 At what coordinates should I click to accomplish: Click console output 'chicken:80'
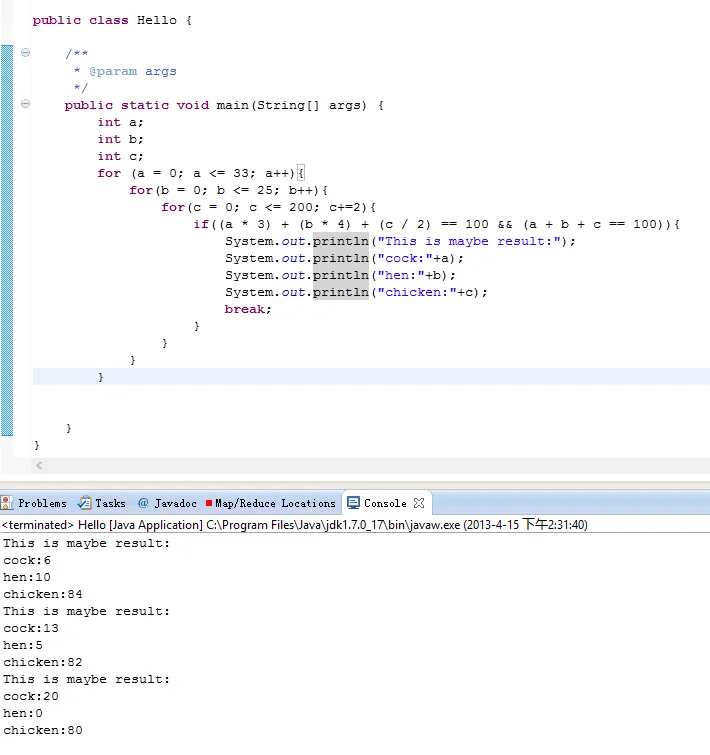(43, 730)
